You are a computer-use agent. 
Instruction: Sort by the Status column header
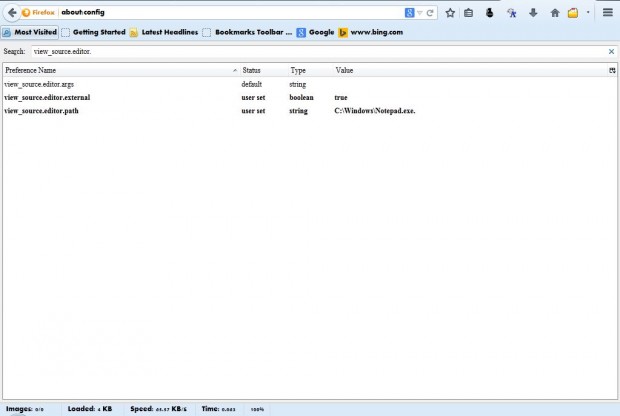(263, 70)
